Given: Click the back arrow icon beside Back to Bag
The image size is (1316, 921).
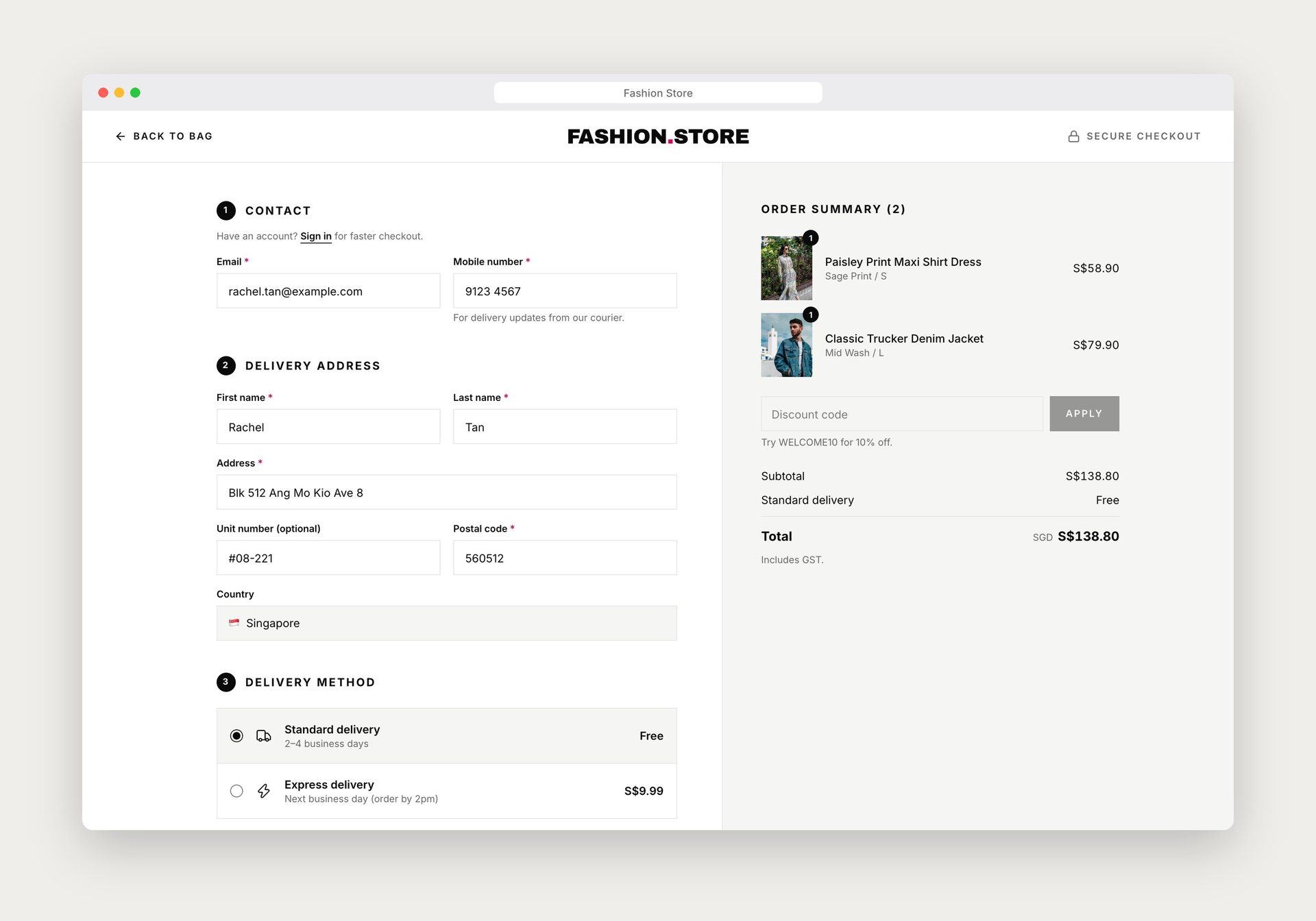Looking at the screenshot, I should [121, 136].
